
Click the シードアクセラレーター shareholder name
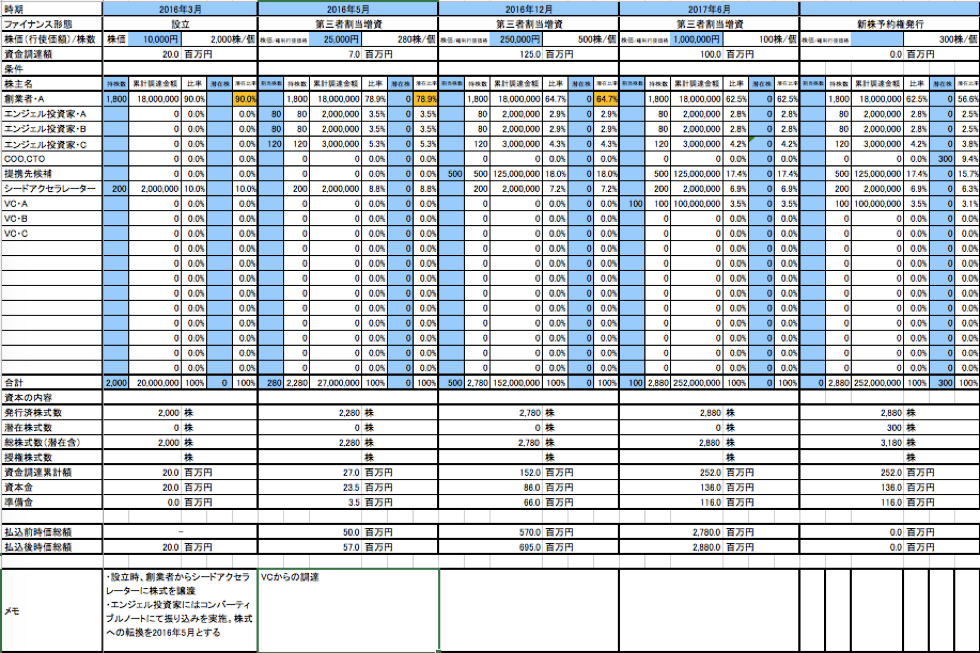[x=52, y=189]
